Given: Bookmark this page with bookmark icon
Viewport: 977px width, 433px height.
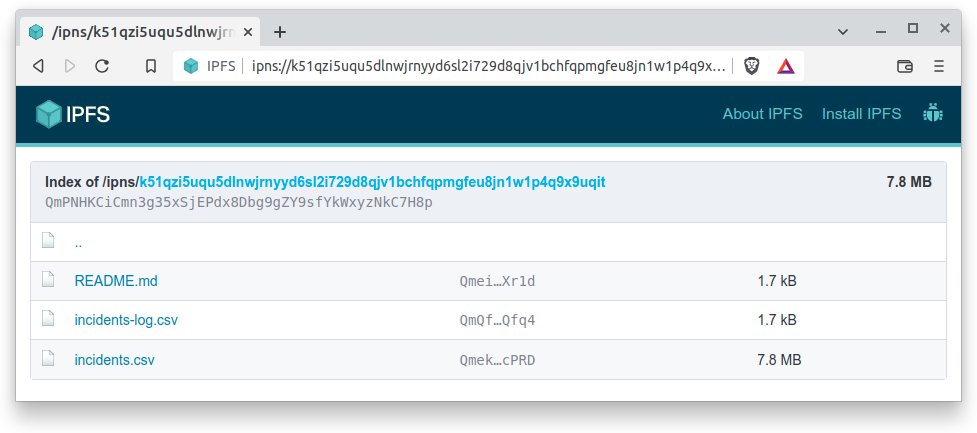Looking at the screenshot, I should coord(151,66).
